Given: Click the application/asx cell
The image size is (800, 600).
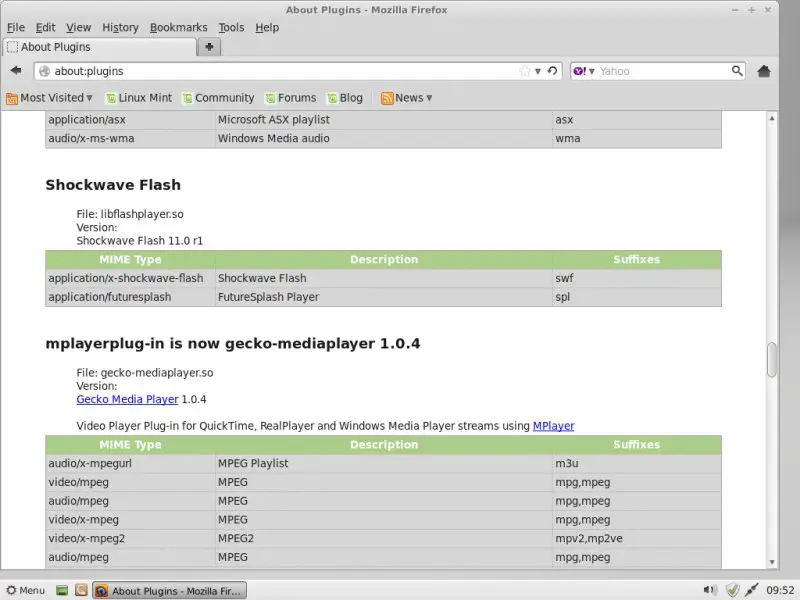Looking at the screenshot, I should 130,119.
